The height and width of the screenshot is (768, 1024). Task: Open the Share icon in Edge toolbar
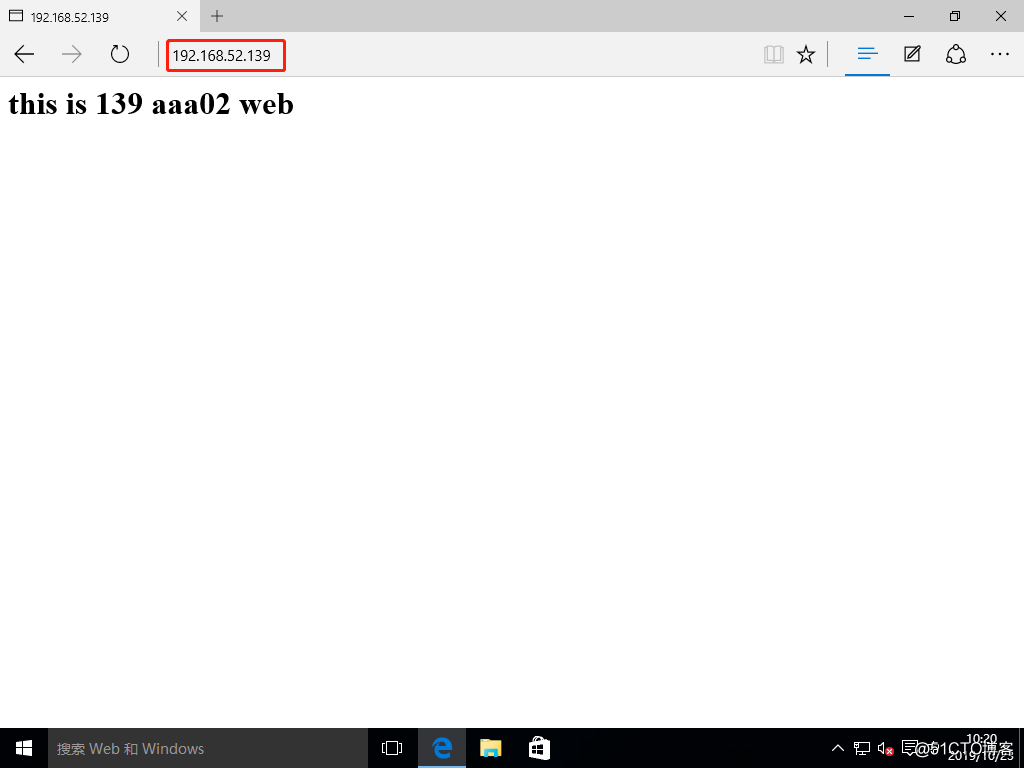pyautogui.click(x=955, y=54)
